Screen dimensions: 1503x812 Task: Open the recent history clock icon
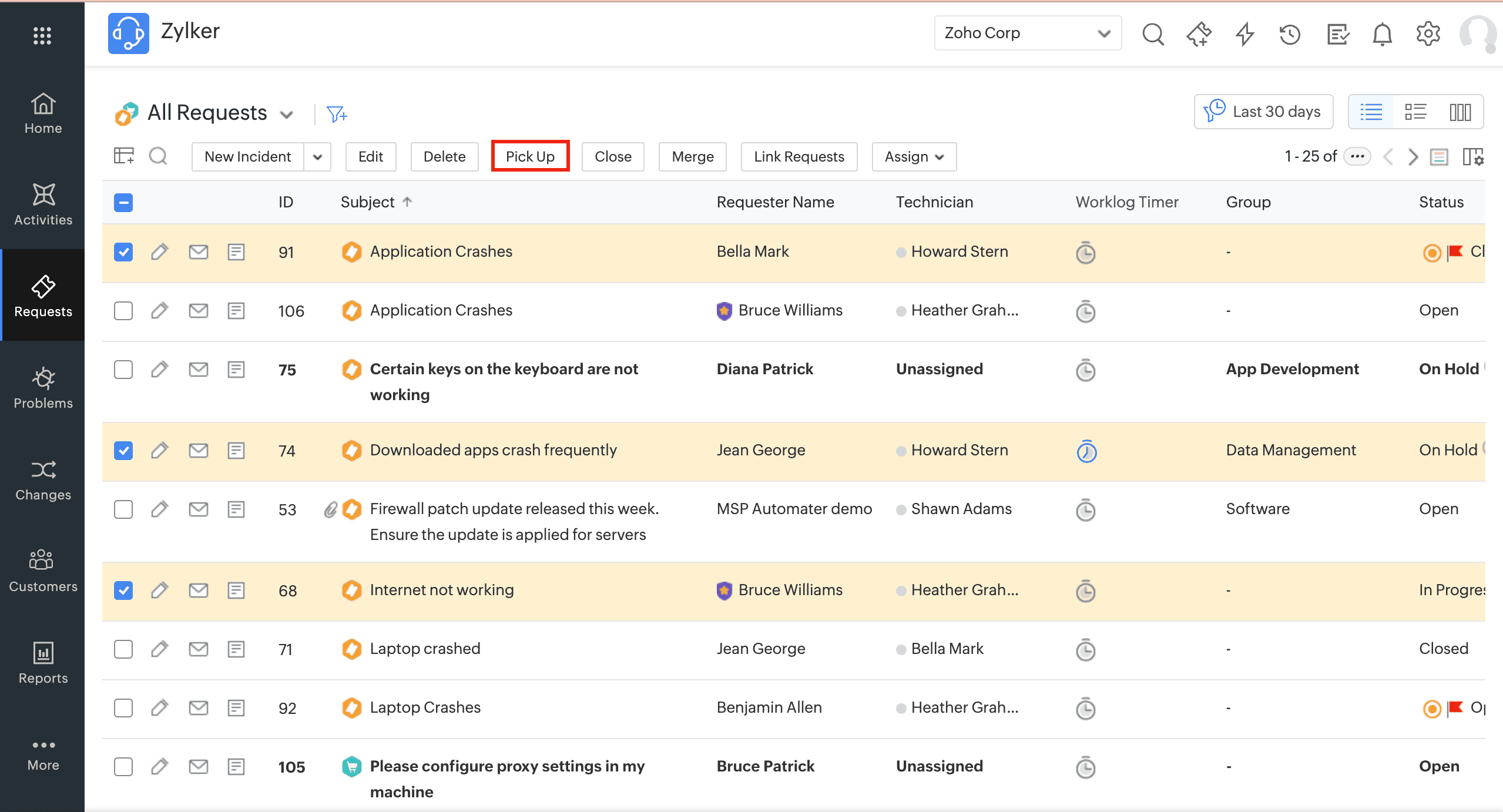[1290, 34]
